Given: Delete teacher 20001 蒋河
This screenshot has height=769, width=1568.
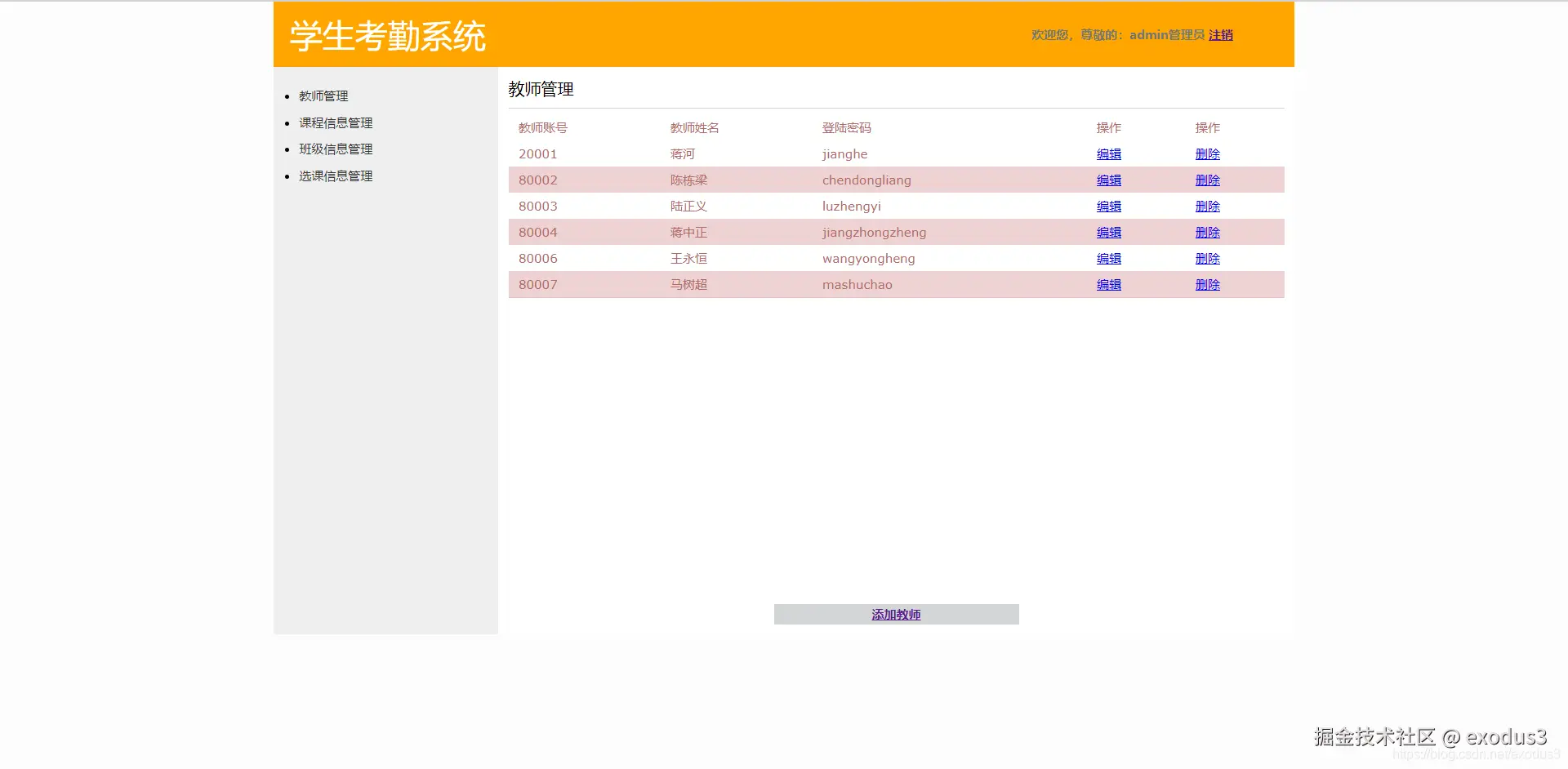Looking at the screenshot, I should pyautogui.click(x=1208, y=154).
